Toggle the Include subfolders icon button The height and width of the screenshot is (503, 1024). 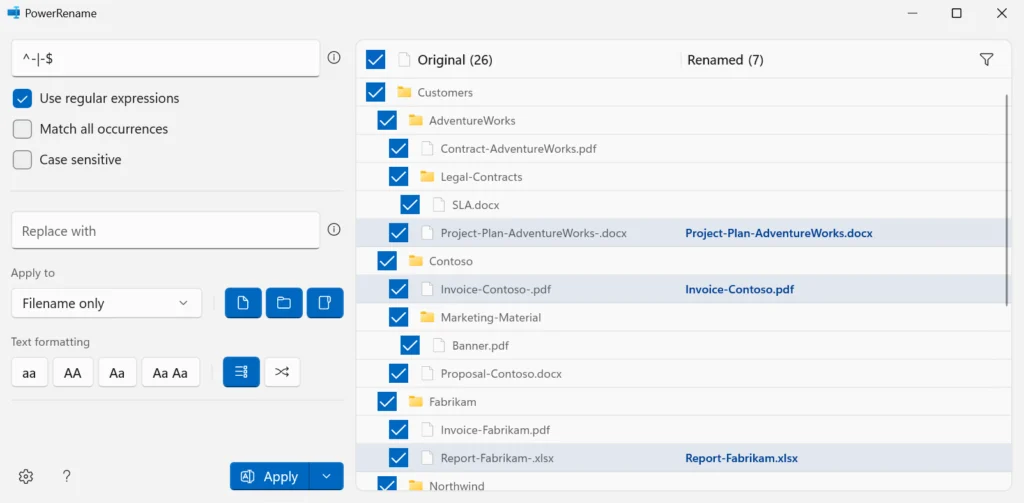pyautogui.click(x=325, y=303)
